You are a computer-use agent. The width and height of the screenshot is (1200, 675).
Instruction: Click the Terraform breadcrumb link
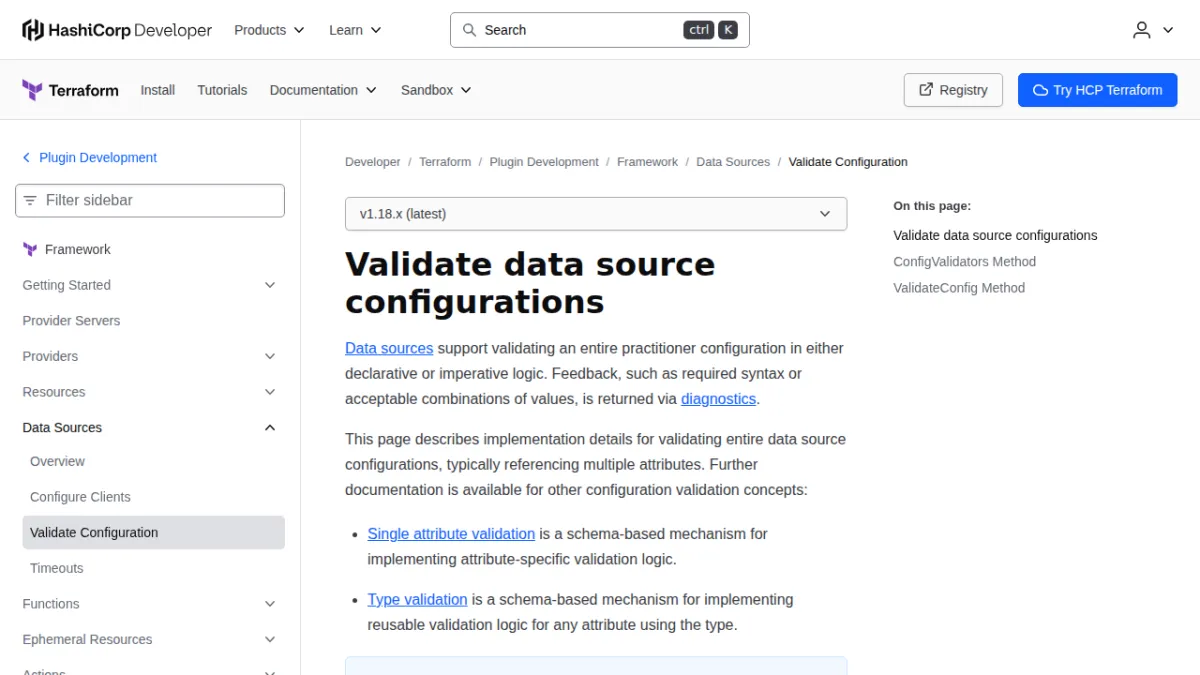pos(445,162)
